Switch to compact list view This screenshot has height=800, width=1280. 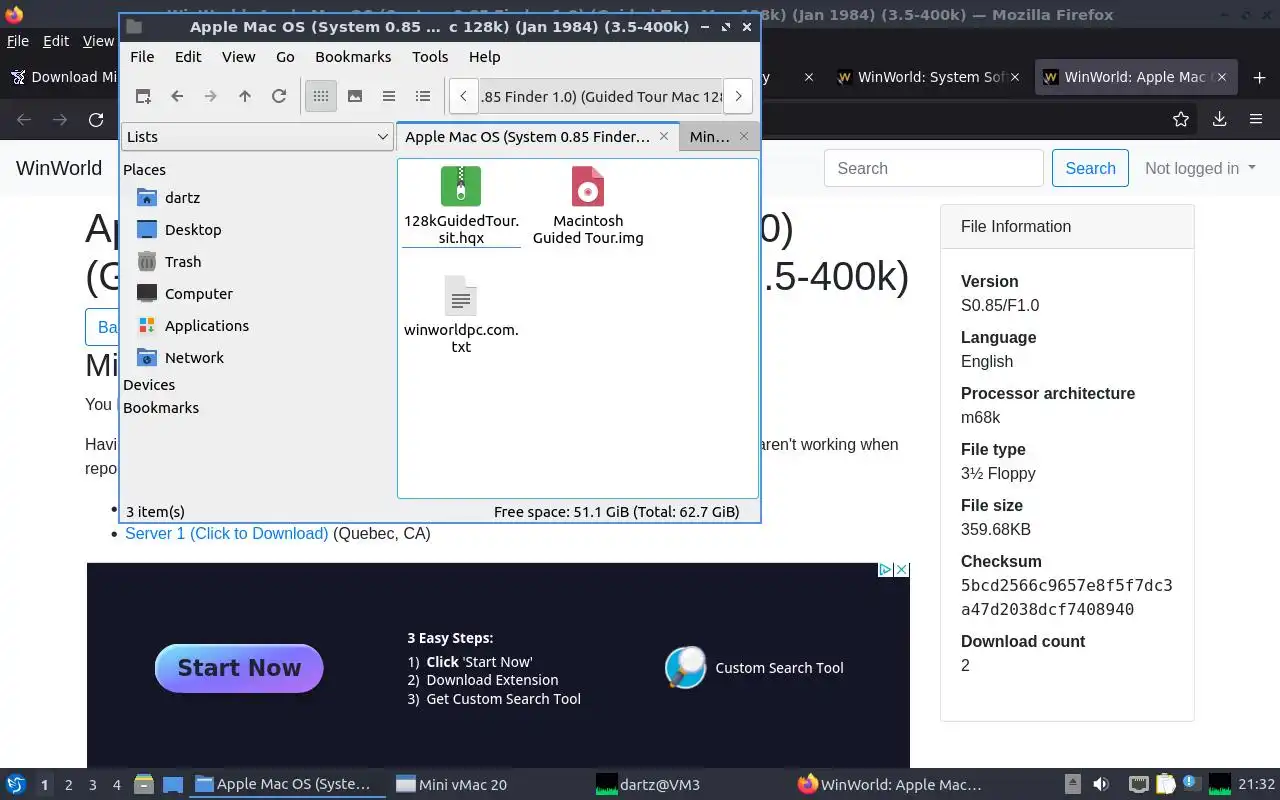(x=389, y=96)
